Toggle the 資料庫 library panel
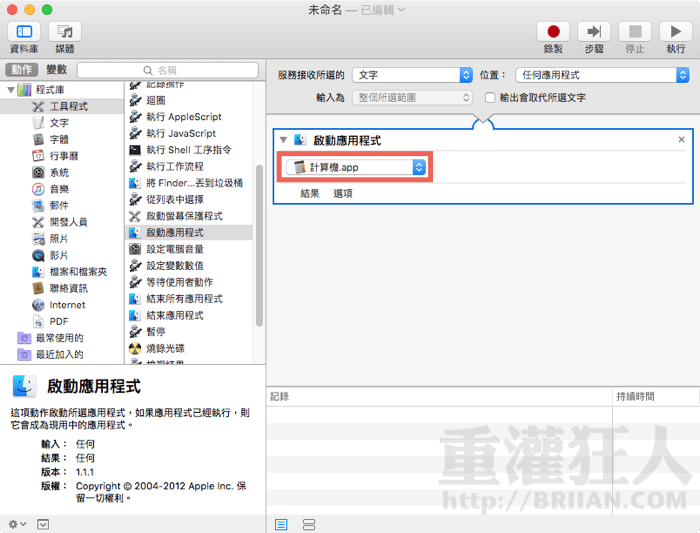Viewport: 700px width, 533px height. point(24,32)
